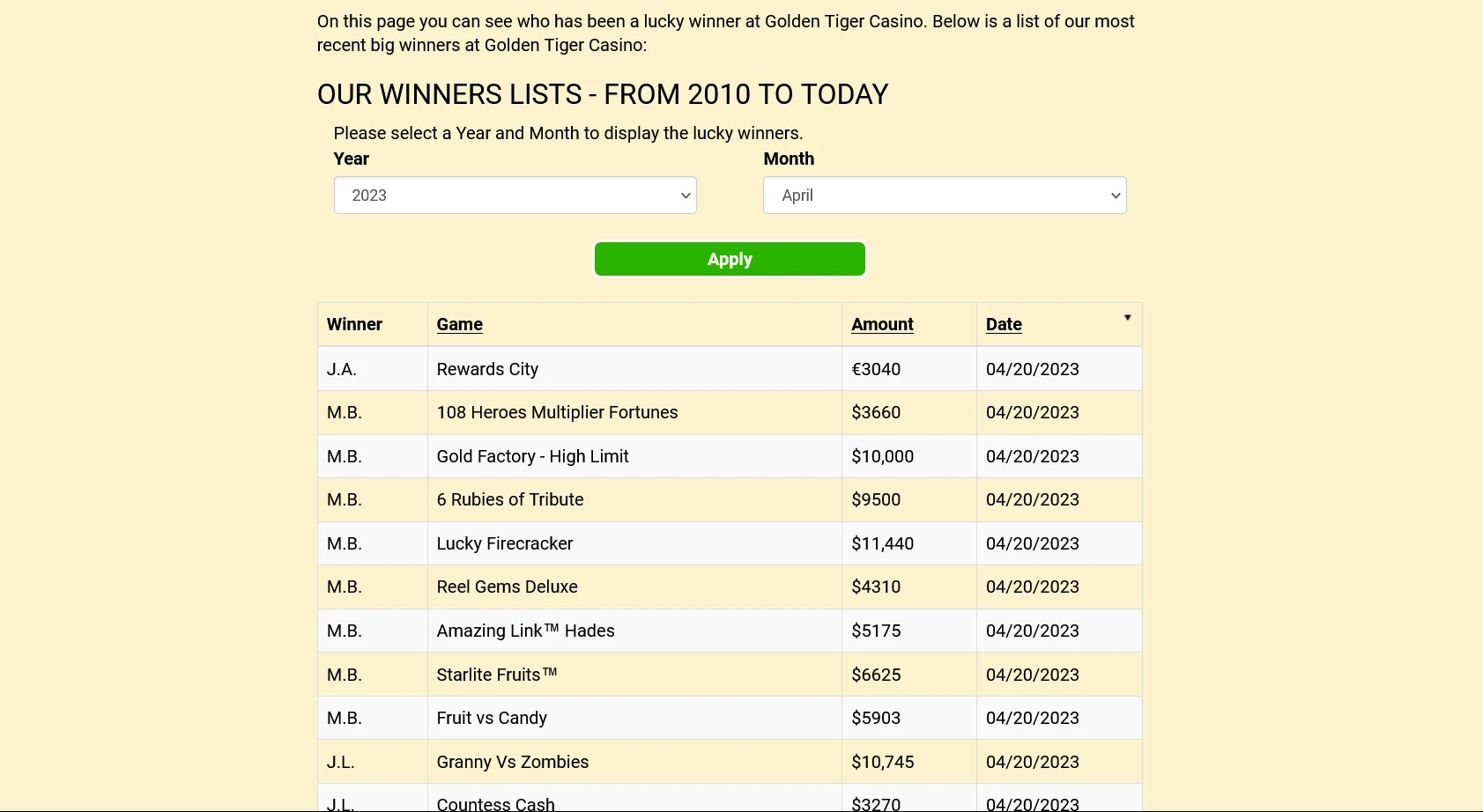Click the $3660 amount cell
Image resolution: width=1483 pixels, height=812 pixels.
point(909,412)
